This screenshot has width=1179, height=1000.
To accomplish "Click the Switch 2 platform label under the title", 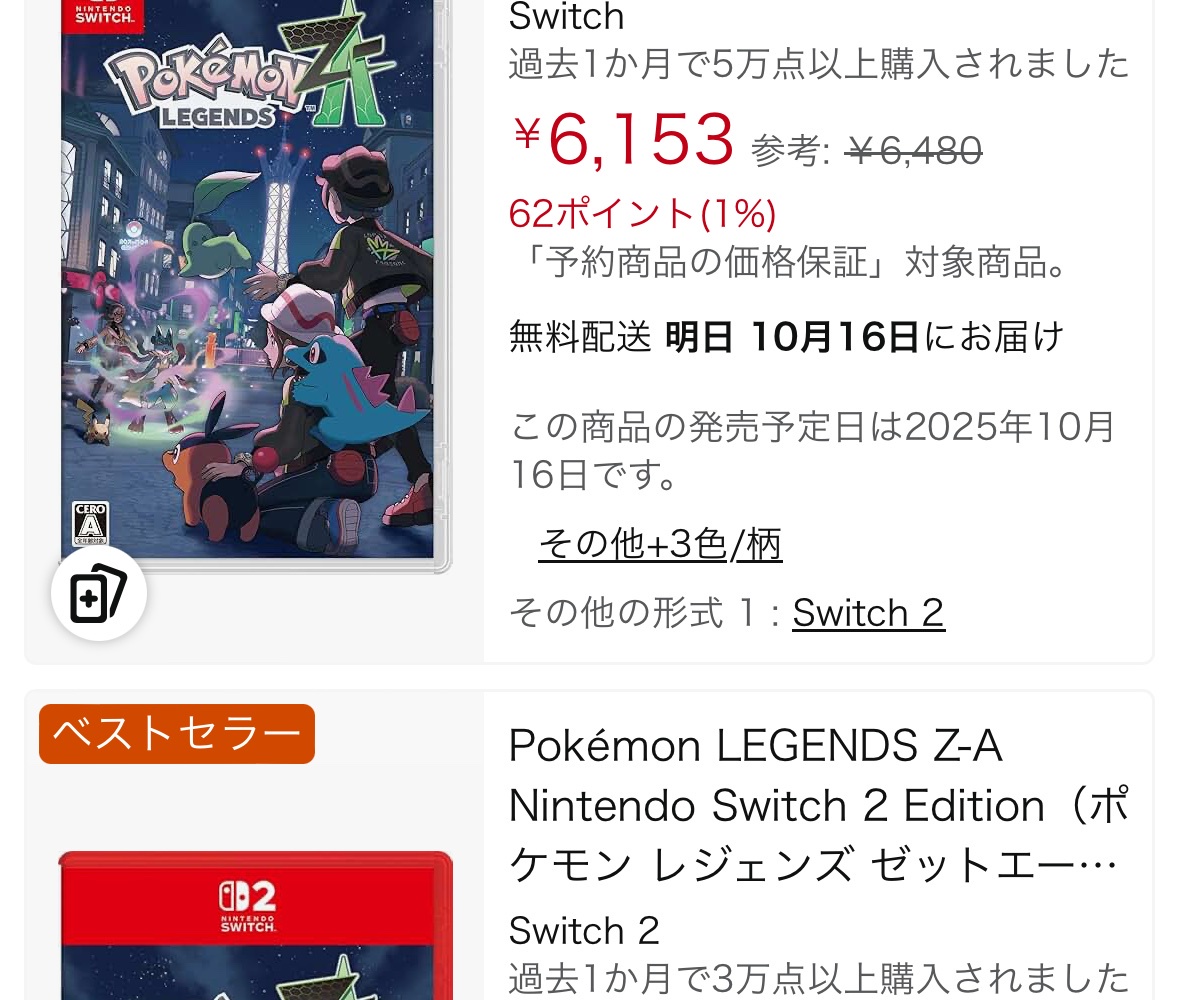I will (584, 930).
